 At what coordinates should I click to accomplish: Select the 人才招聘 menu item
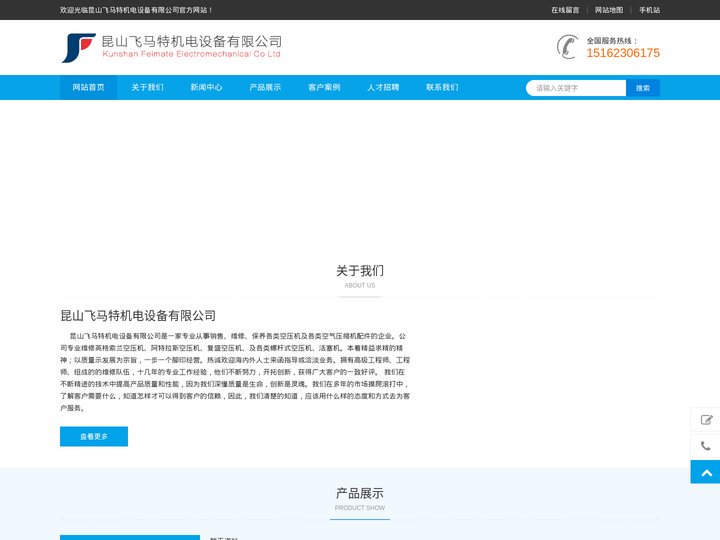pos(383,87)
